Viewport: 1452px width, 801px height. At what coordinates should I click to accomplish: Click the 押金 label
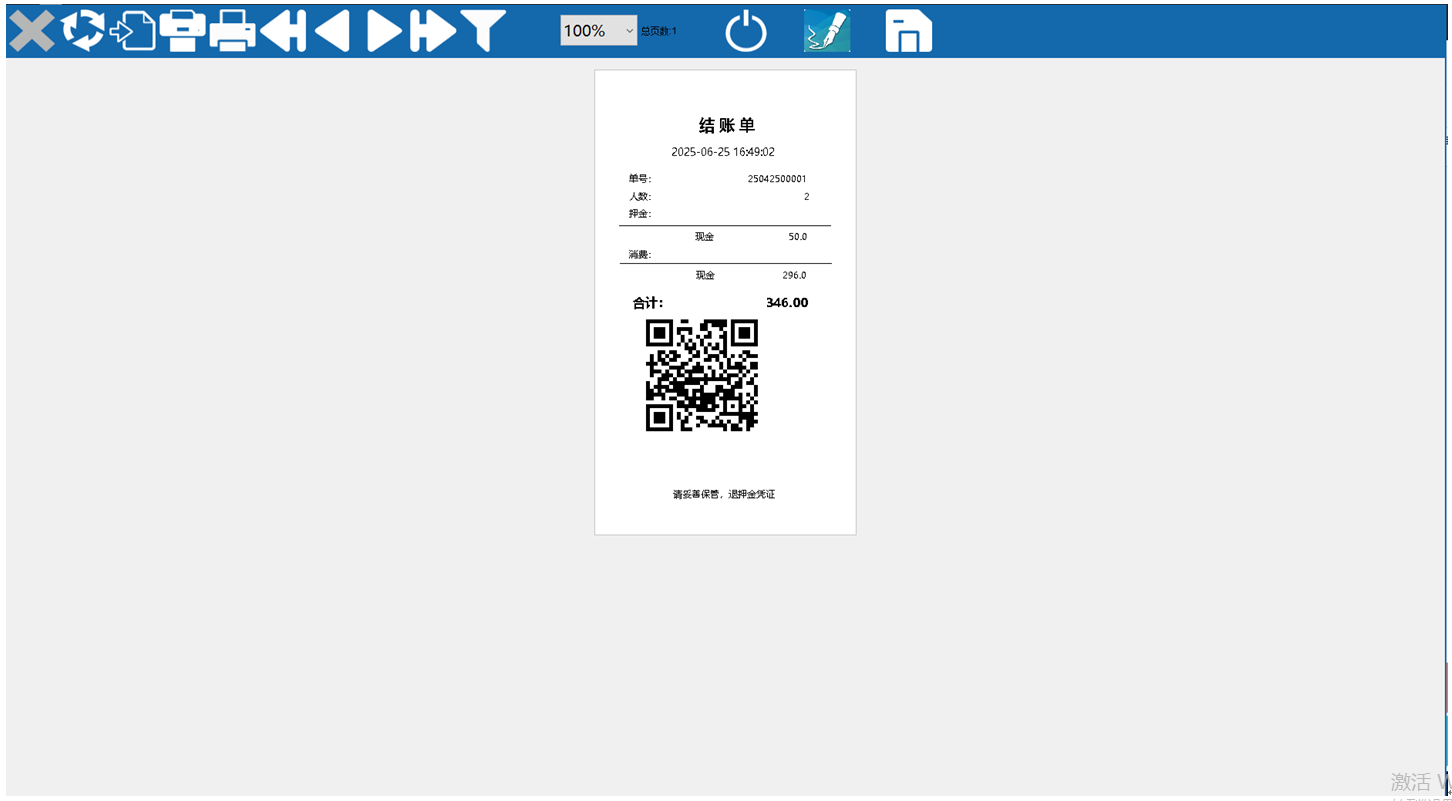pos(640,214)
